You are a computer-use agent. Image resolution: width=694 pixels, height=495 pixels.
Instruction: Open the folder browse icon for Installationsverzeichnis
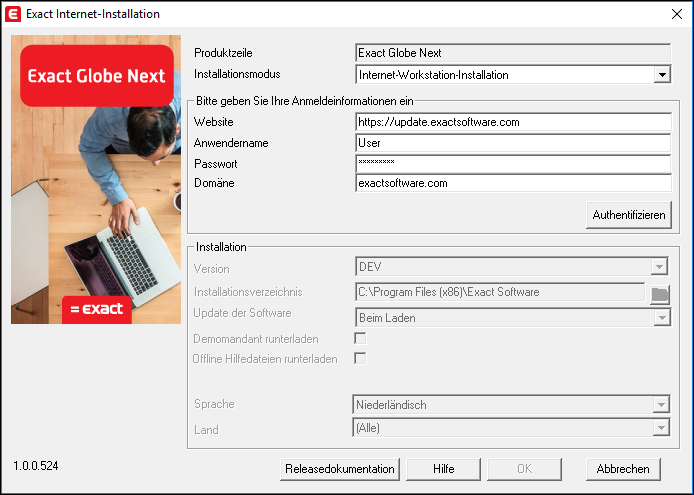(659, 294)
